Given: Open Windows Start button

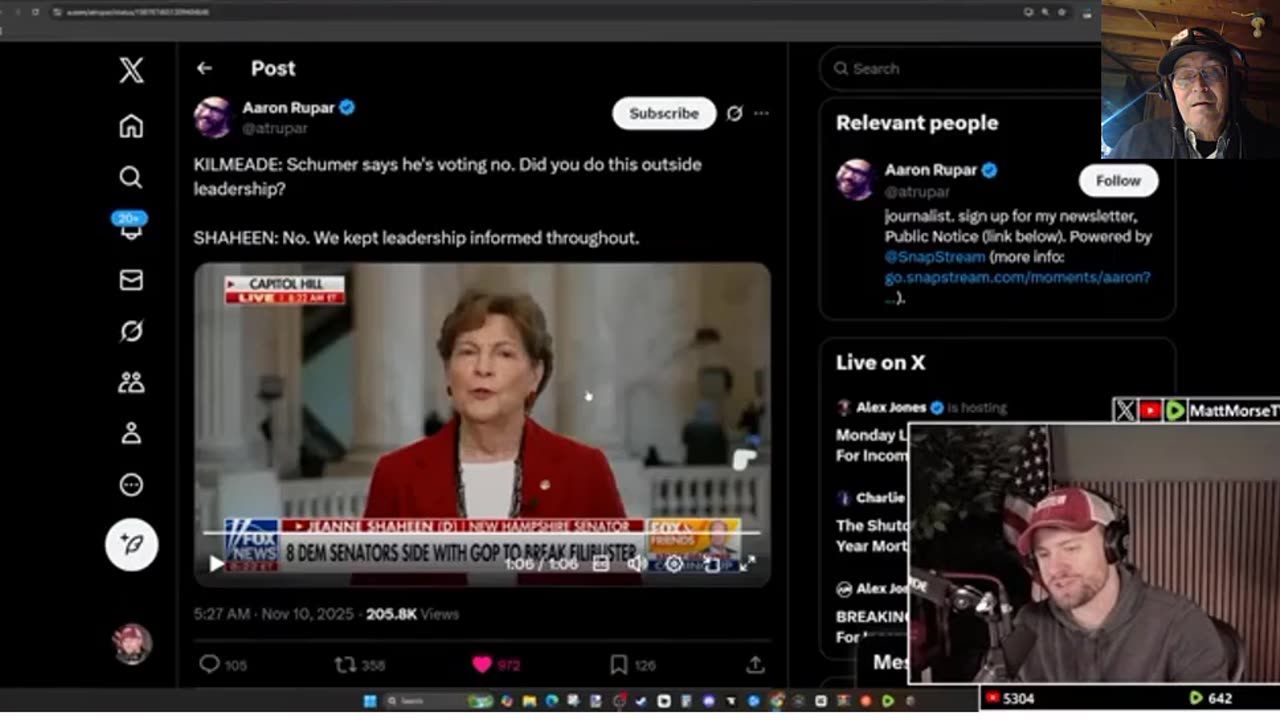Looking at the screenshot, I should point(369,701).
